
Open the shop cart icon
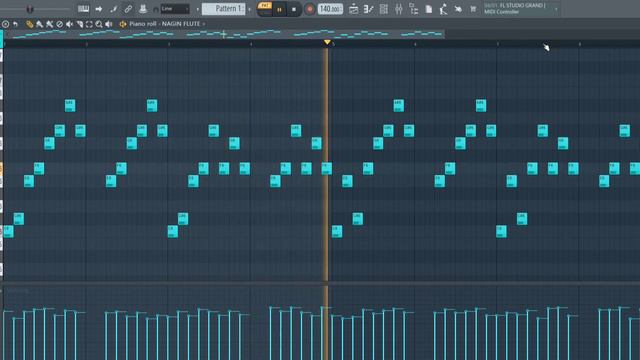(473, 9)
